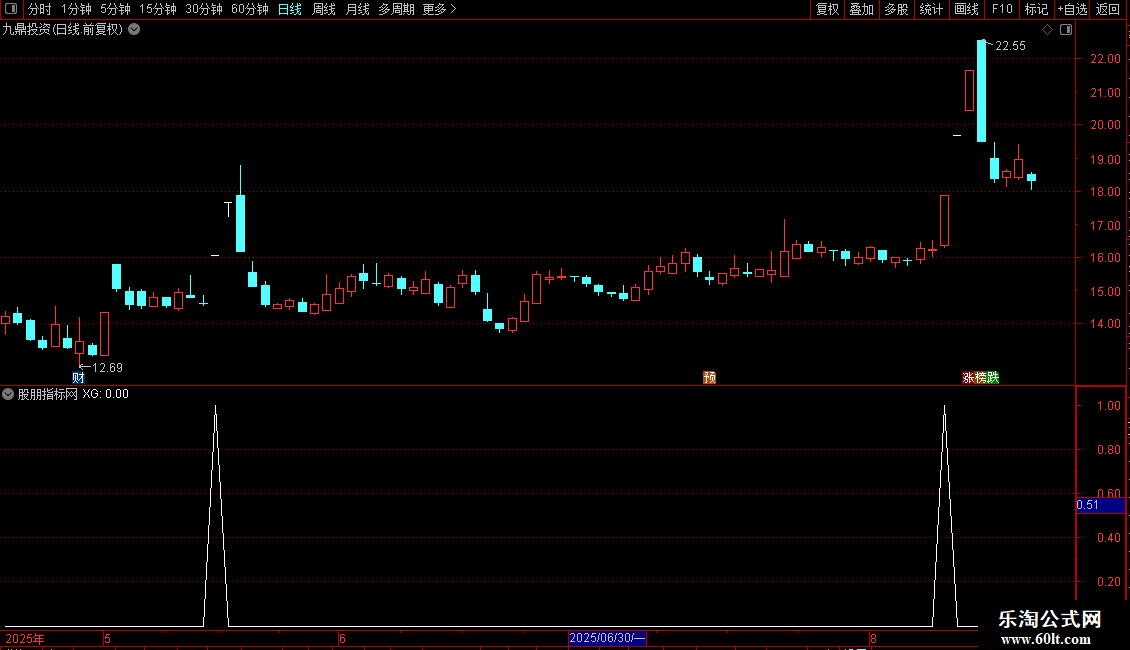Screen dimensions: 1130x650
Task: Click the 2025/06/30 date label
Action: [607, 638]
